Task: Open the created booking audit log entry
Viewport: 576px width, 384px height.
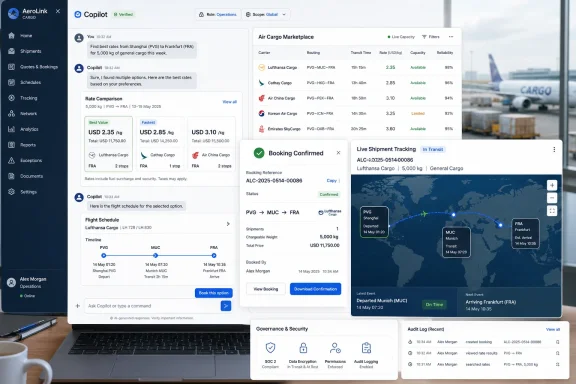Action: pos(484,342)
